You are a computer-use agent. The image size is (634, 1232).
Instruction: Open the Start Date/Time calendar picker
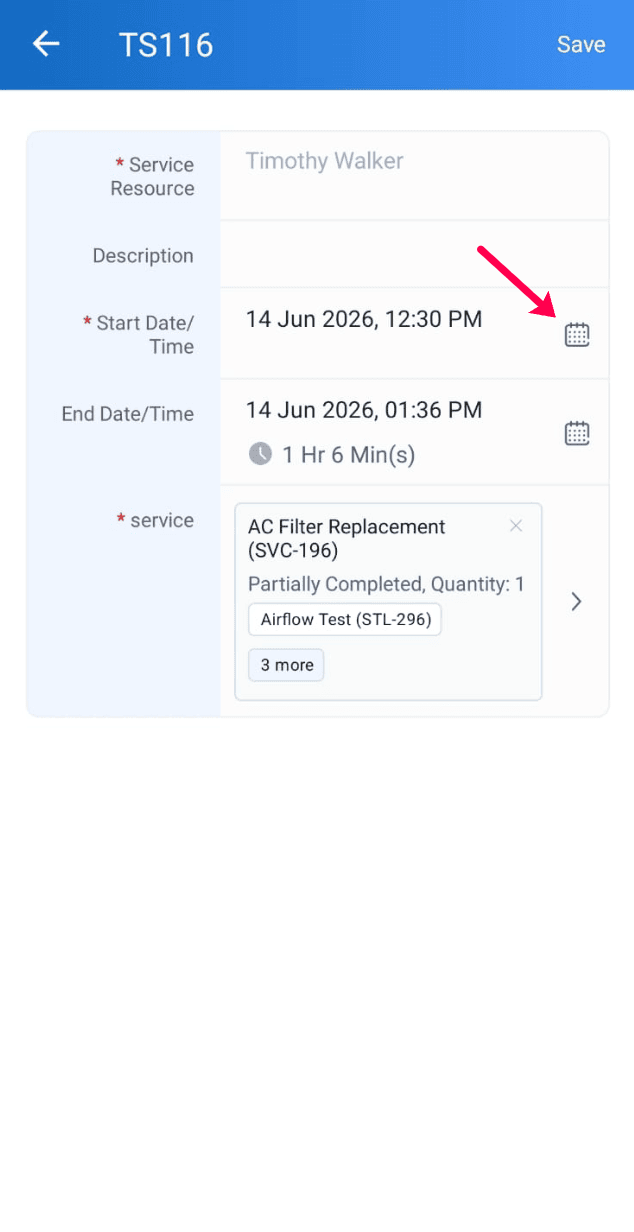click(x=577, y=335)
